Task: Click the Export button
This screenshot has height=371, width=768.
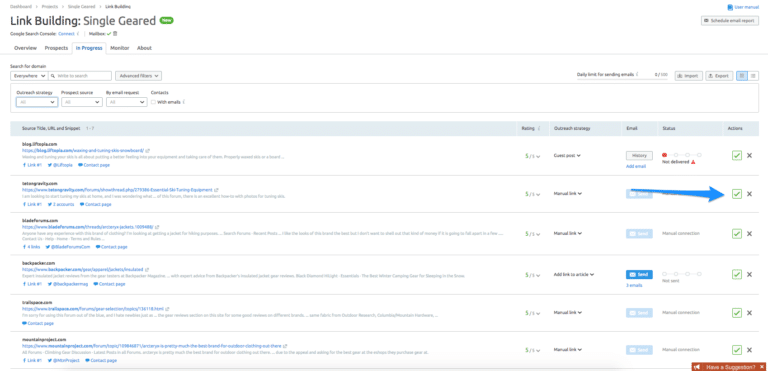Action: 719,76
